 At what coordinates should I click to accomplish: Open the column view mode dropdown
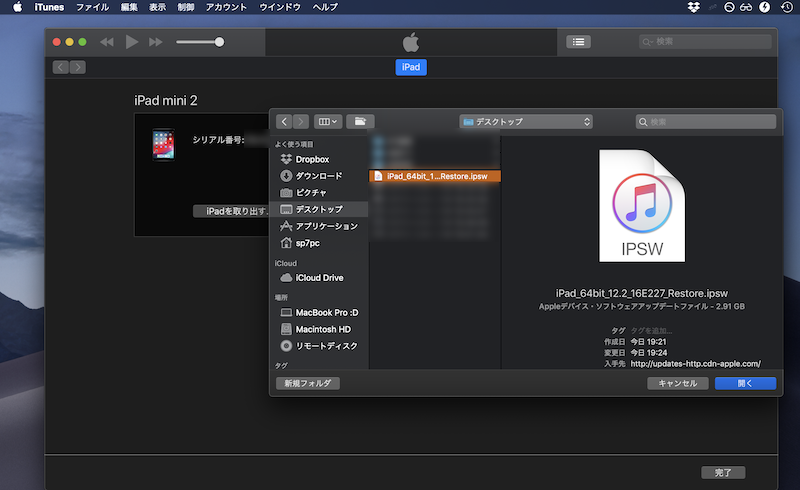[x=328, y=121]
